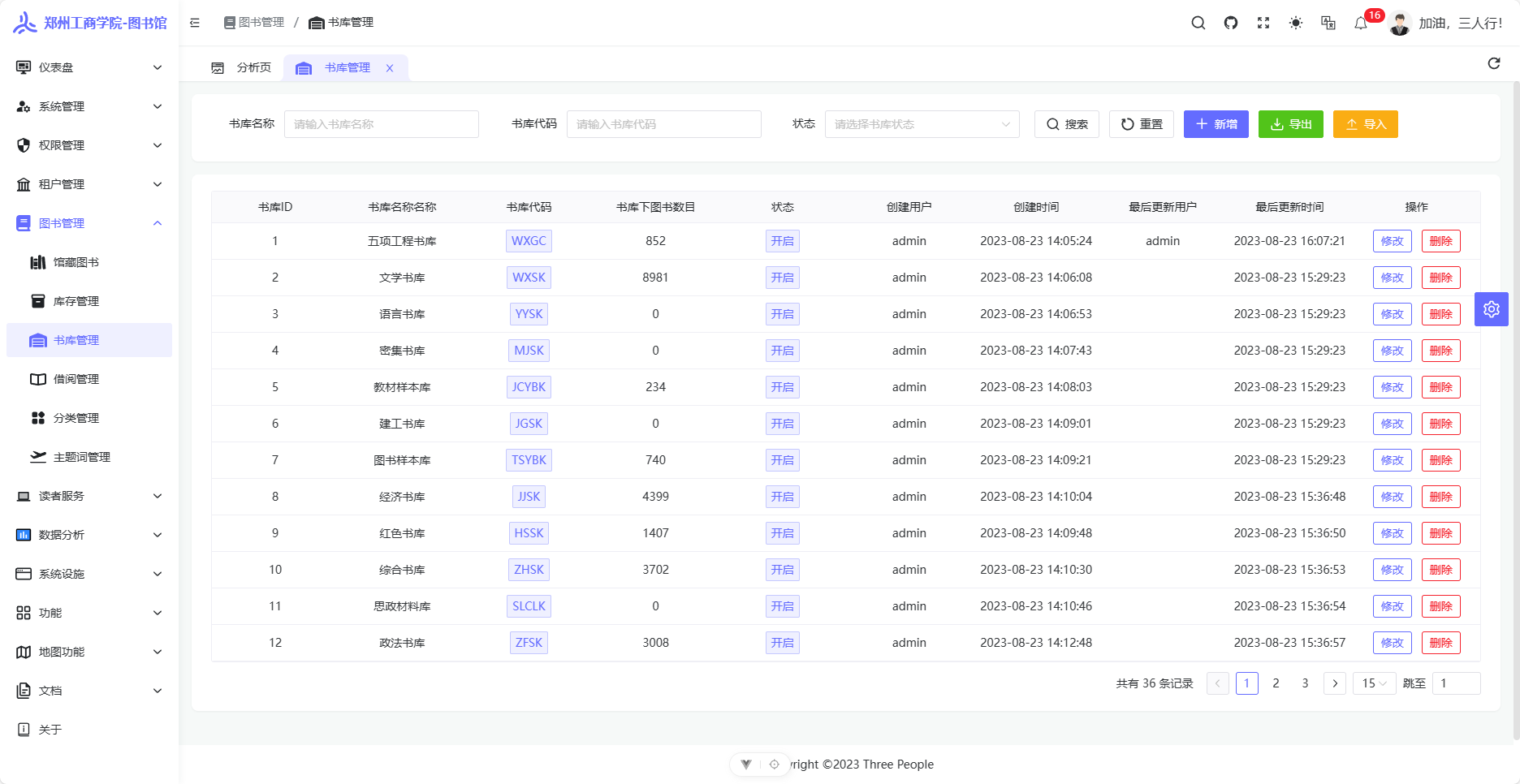The image size is (1520, 784).
Task: Click the 重置 button
Action: (x=1142, y=124)
